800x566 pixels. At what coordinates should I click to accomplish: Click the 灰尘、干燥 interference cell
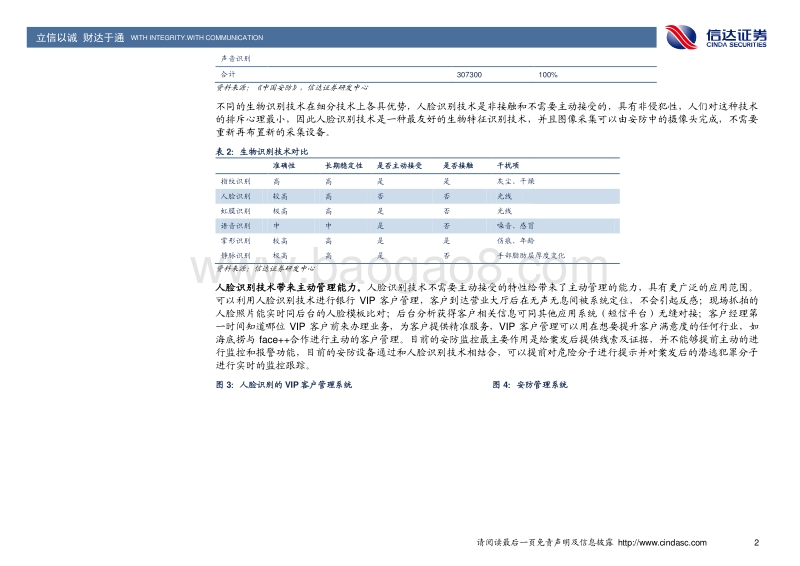pyautogui.click(x=515, y=181)
